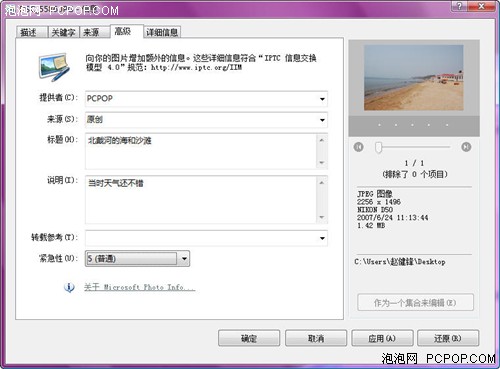Click the NIKON D50 camera text
The image size is (500, 369).
(375, 210)
